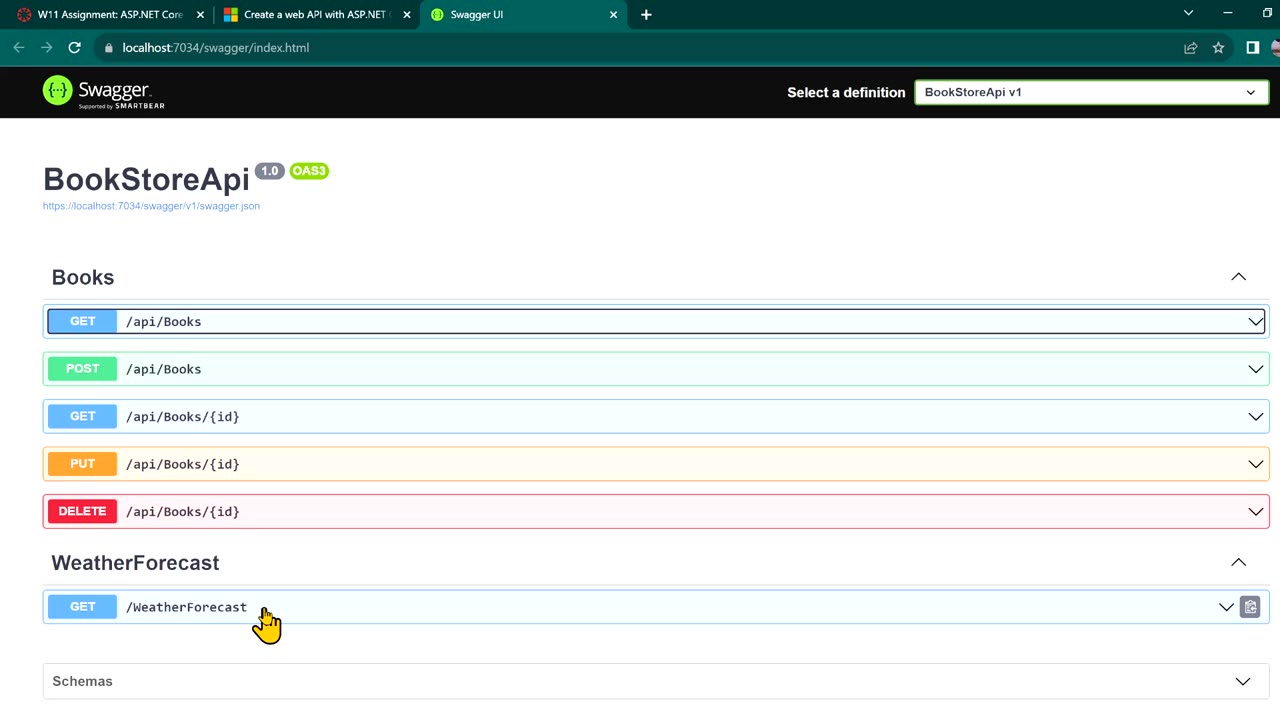Click the browser forward arrow
This screenshot has width=1280, height=720.
point(46,47)
